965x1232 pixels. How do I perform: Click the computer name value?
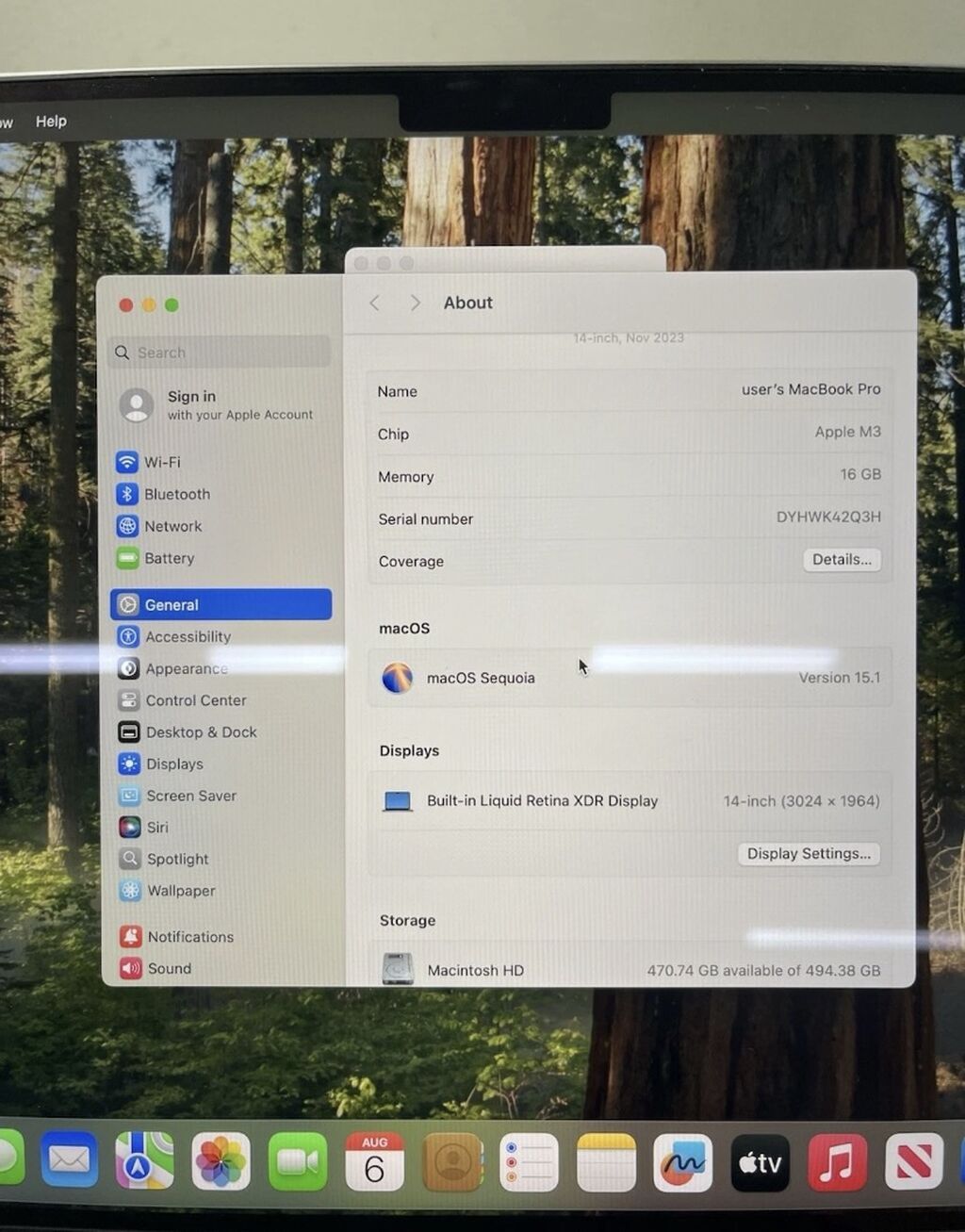(811, 389)
